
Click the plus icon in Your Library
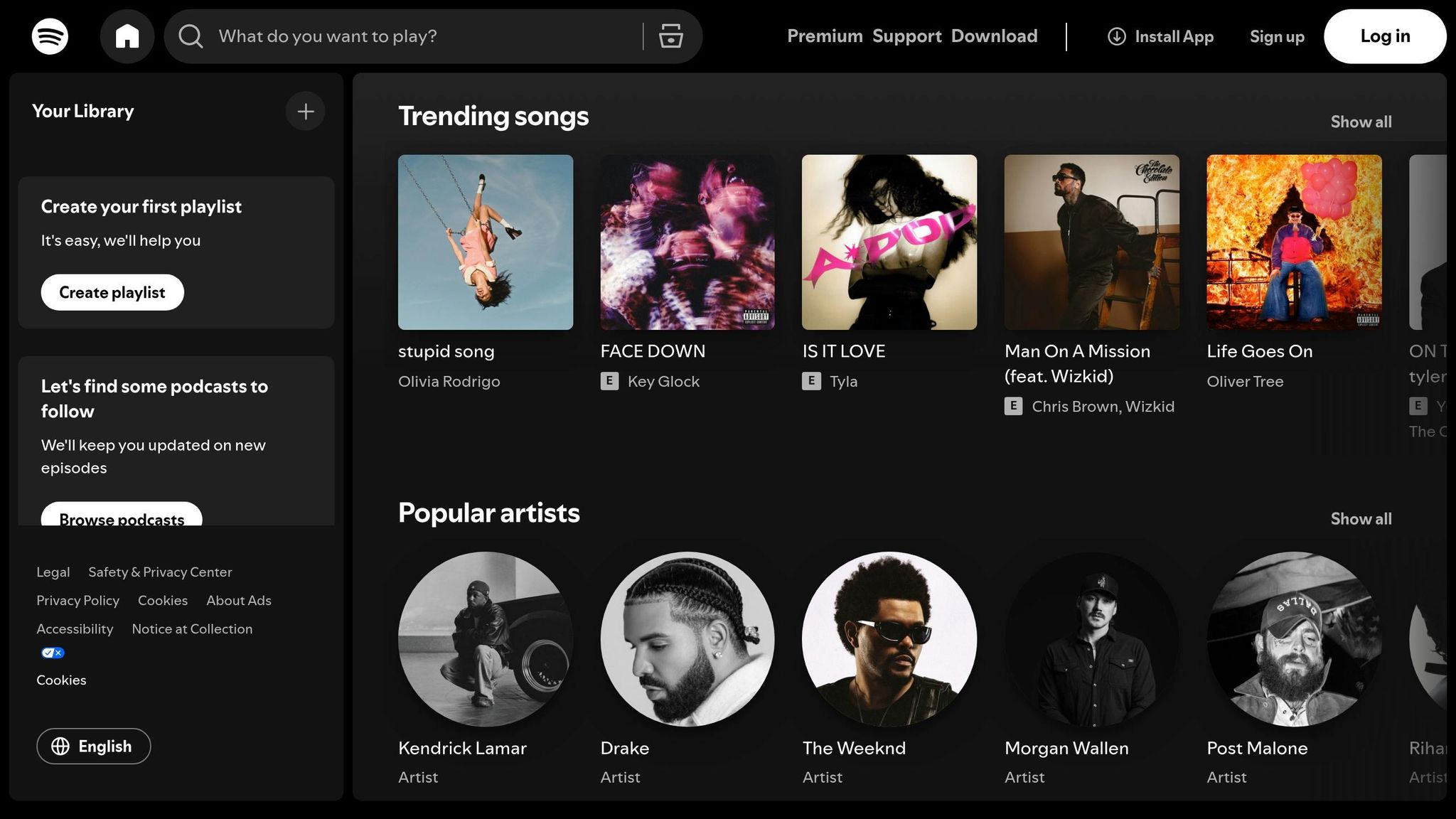306,112
